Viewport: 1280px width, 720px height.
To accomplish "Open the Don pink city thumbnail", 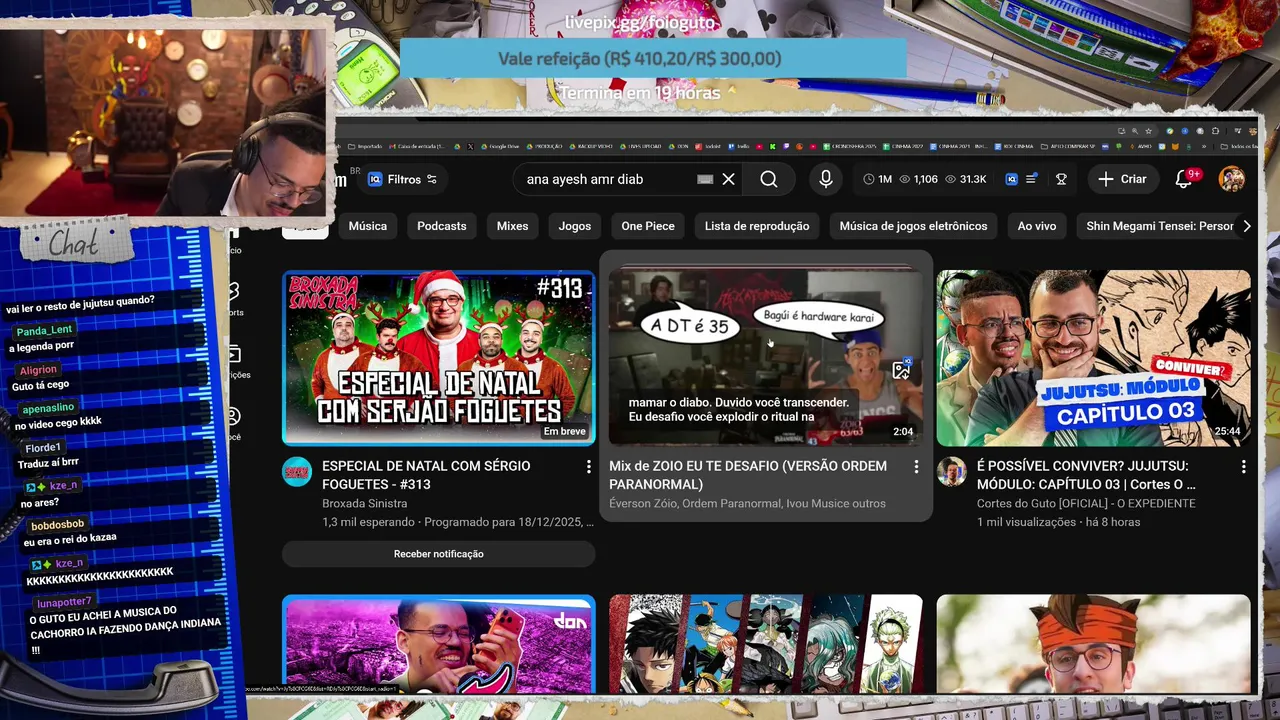I will [x=439, y=644].
